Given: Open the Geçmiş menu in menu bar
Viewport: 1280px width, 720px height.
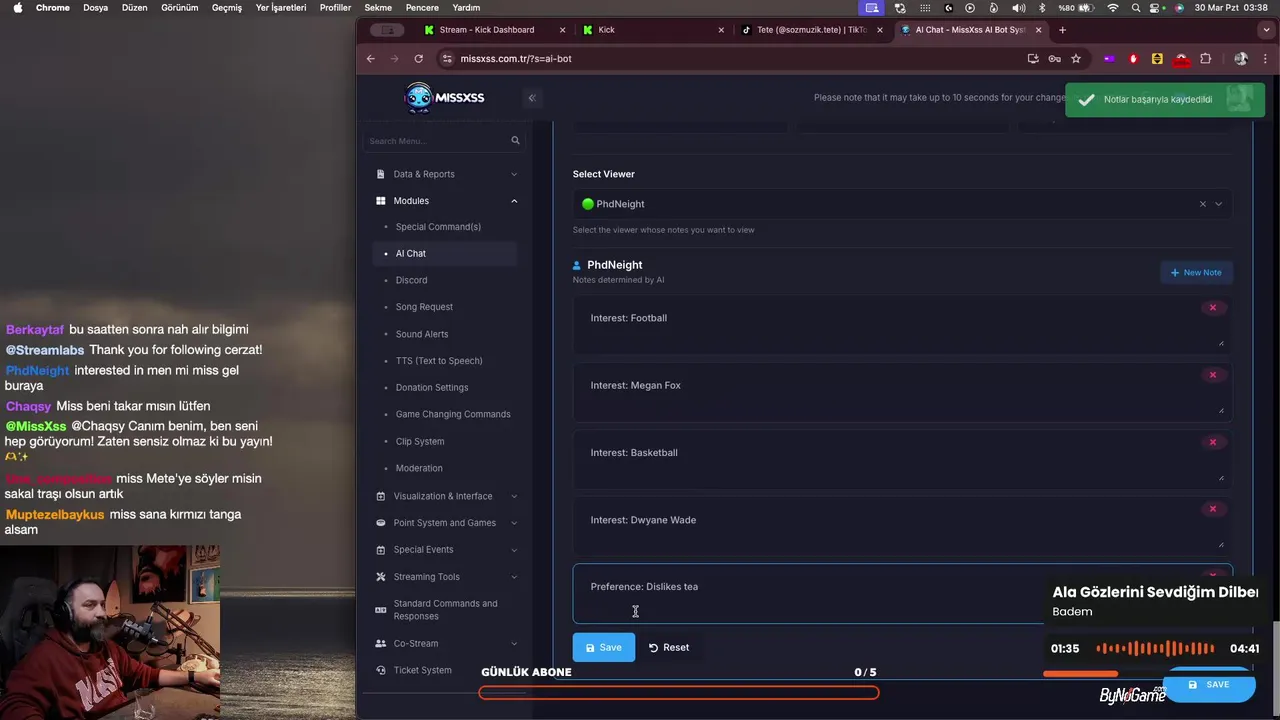Looking at the screenshot, I should point(227,8).
